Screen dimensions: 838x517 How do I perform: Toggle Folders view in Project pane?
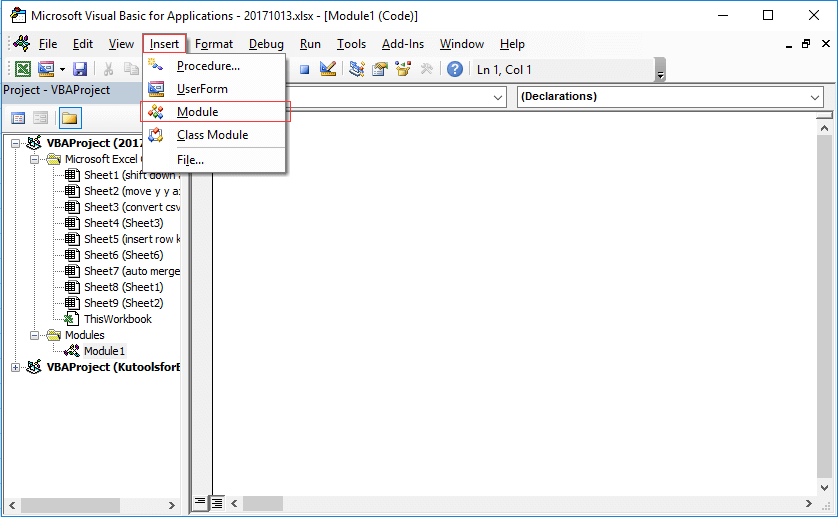(69, 118)
